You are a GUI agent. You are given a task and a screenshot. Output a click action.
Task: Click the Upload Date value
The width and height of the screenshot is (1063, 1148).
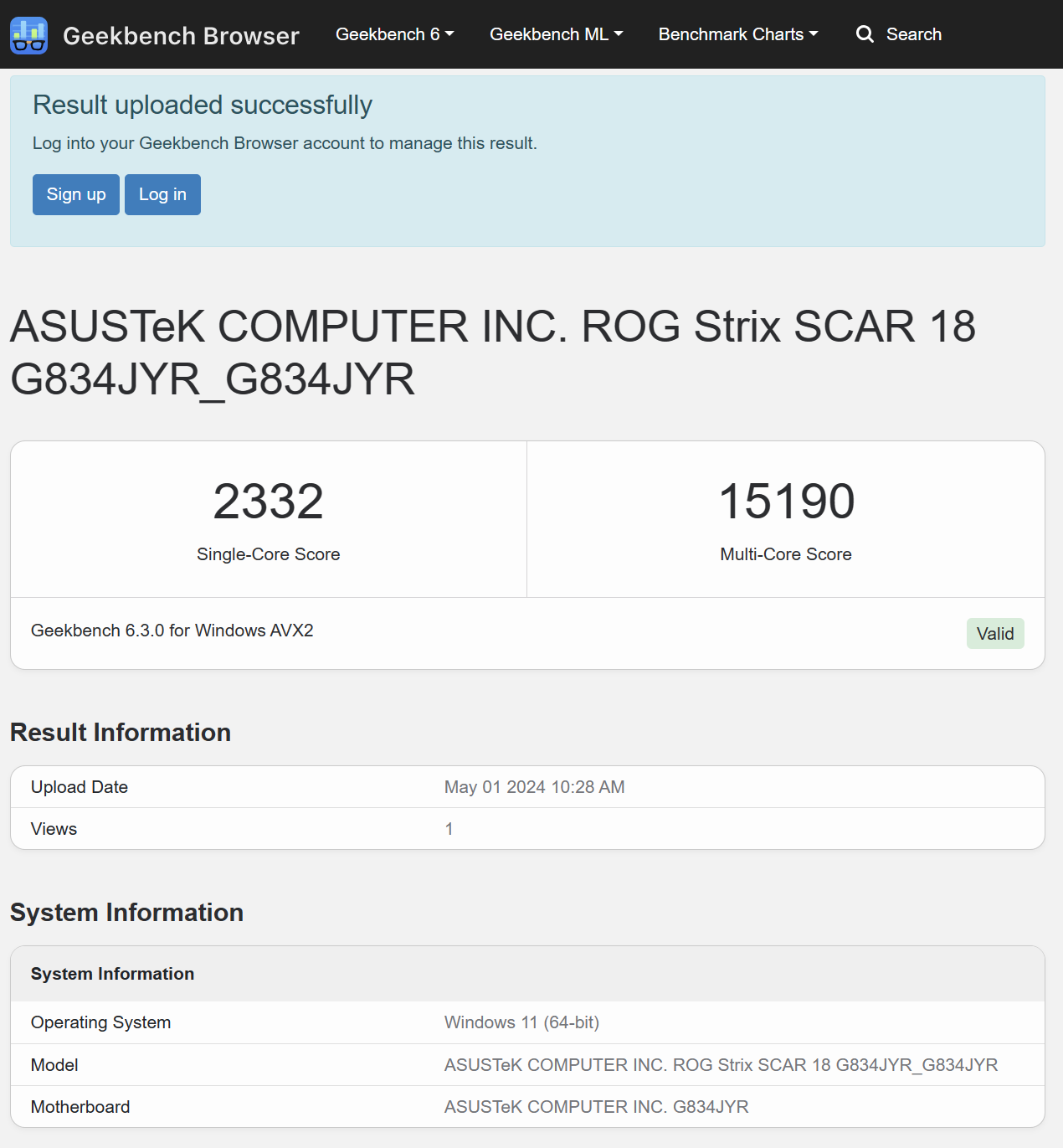tap(535, 787)
